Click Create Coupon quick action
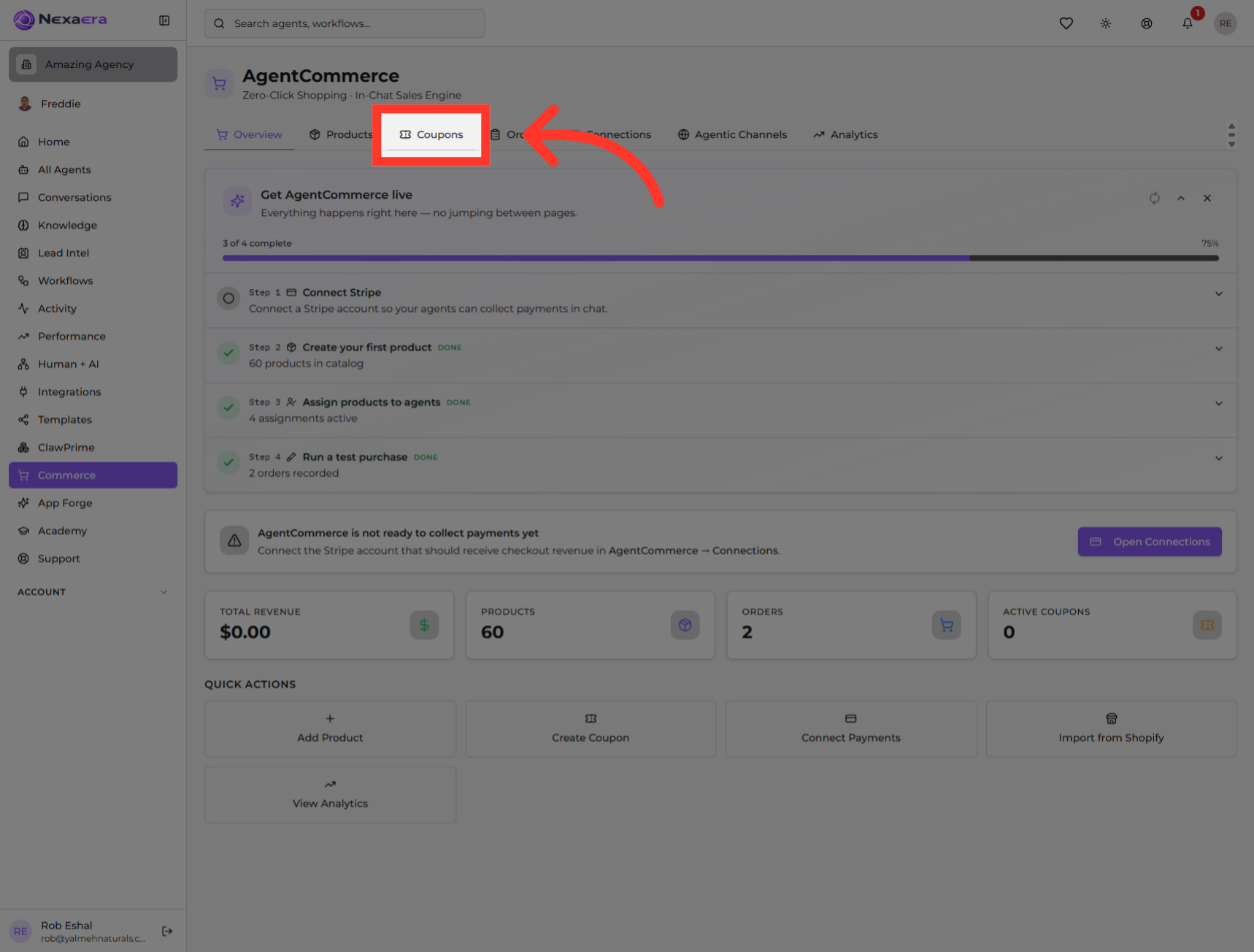Screen dimensions: 1254x952 (x=591, y=729)
